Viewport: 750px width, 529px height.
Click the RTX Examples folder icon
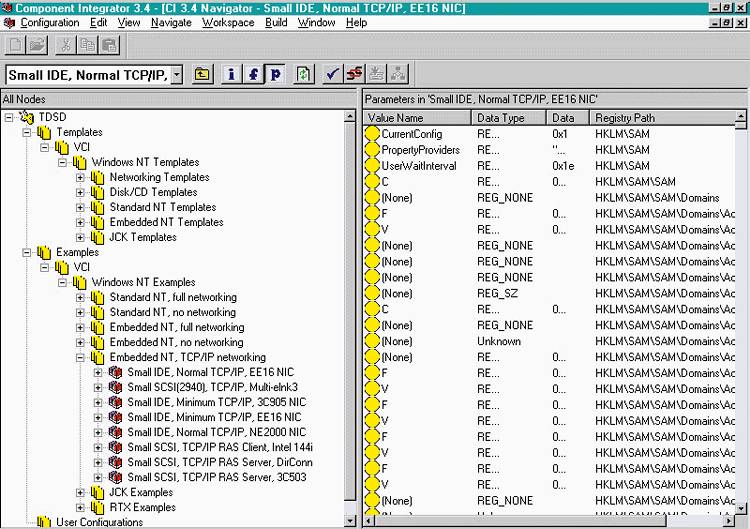point(98,507)
